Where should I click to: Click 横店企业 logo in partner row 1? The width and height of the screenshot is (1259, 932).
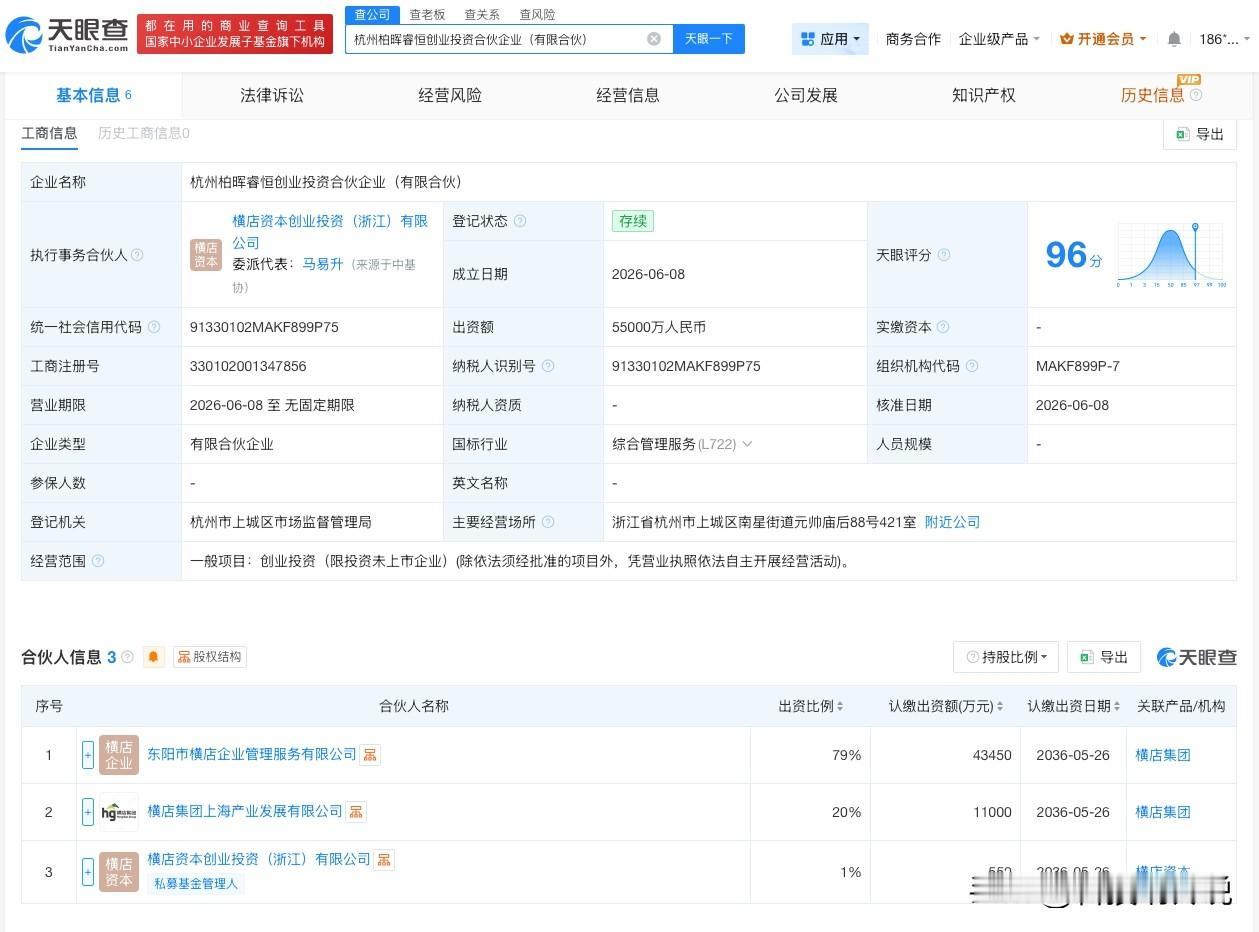[119, 755]
